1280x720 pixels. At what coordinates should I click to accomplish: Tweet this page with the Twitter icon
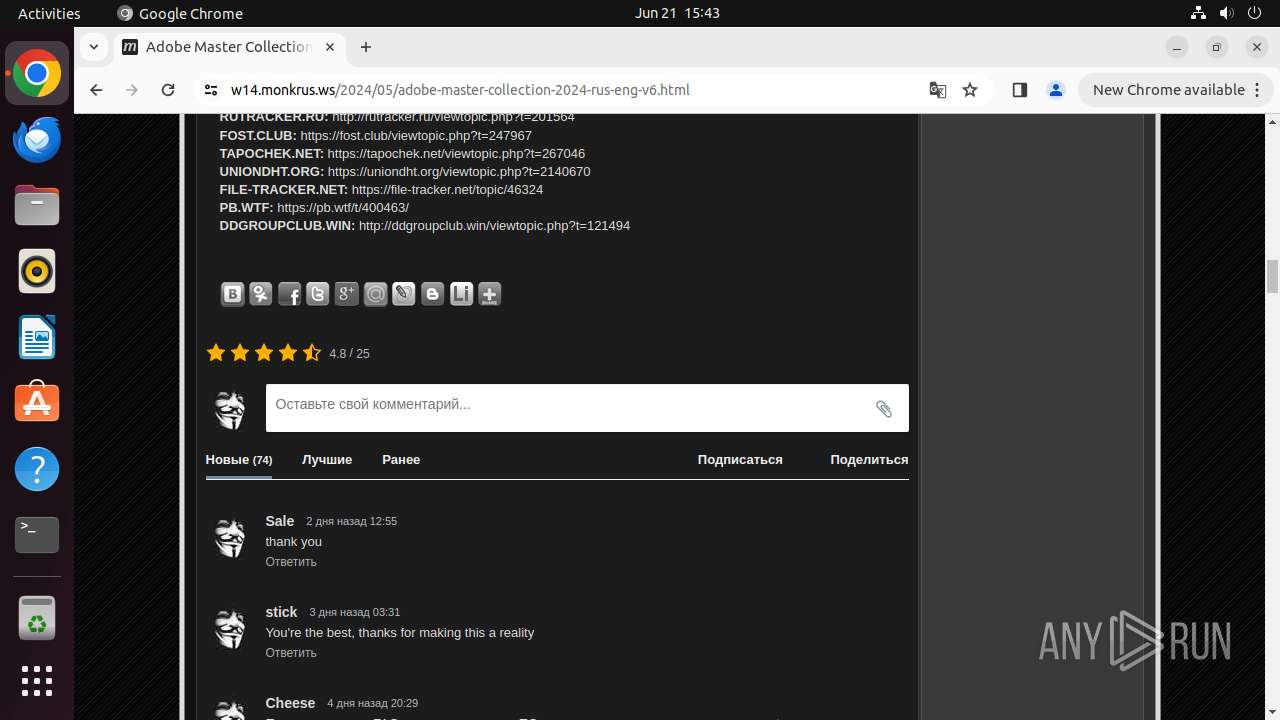click(x=318, y=294)
